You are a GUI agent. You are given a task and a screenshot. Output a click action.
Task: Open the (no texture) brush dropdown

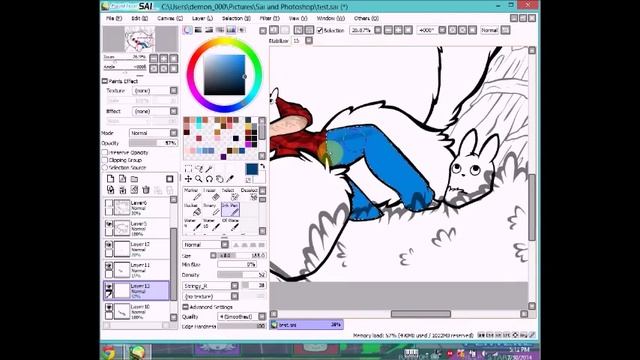234,296
